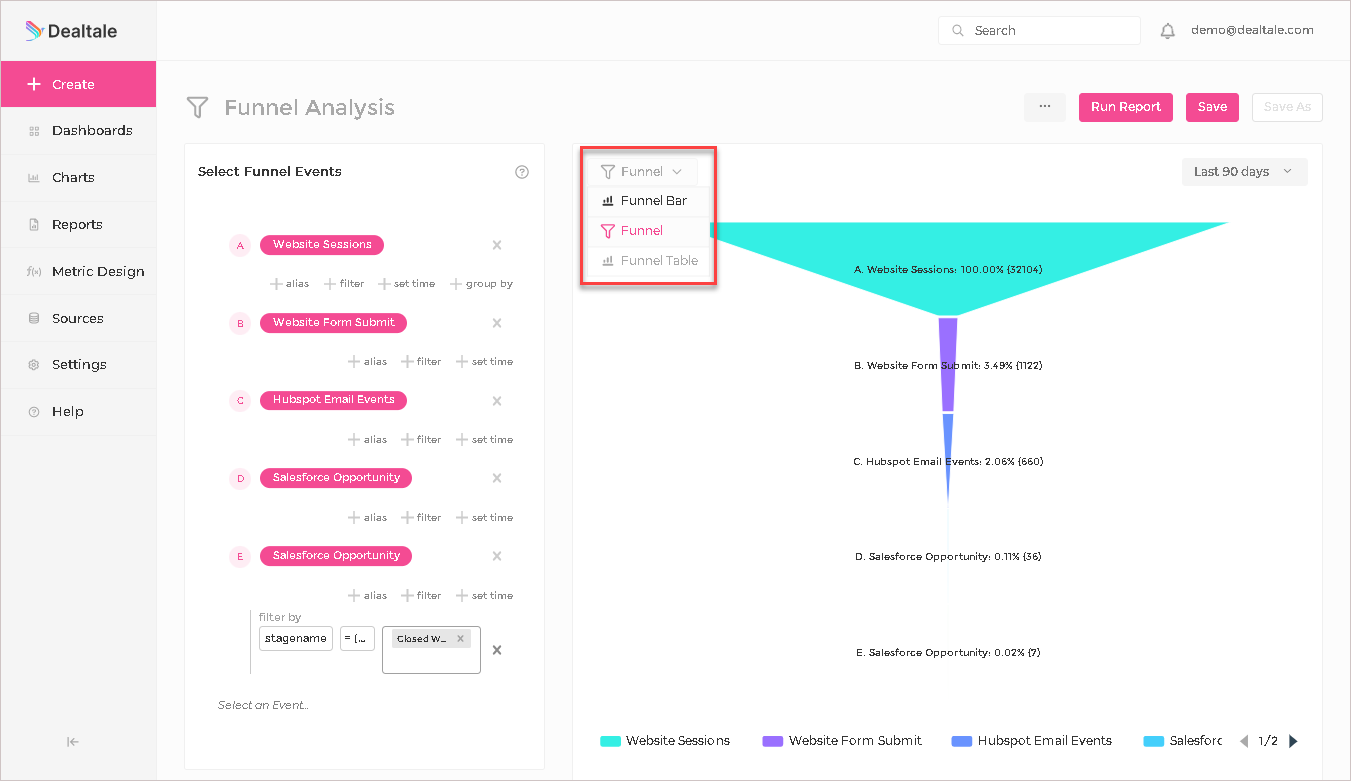The height and width of the screenshot is (781, 1351).
Task: Add alias to Website Sessions
Action: click(x=290, y=284)
